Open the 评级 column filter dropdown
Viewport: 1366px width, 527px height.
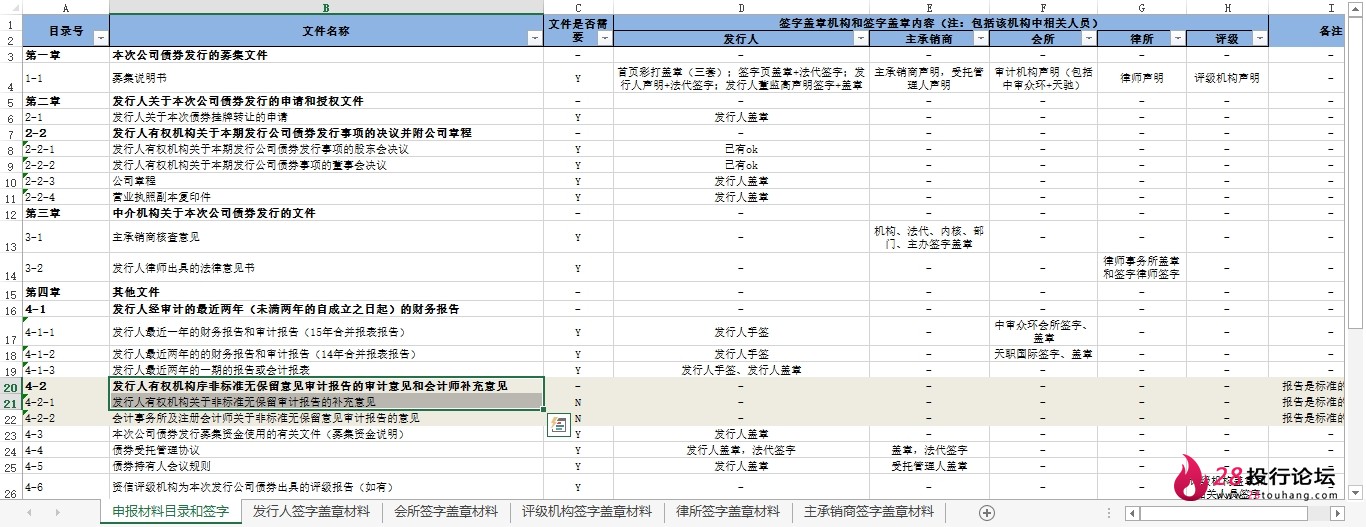click(x=1258, y=38)
